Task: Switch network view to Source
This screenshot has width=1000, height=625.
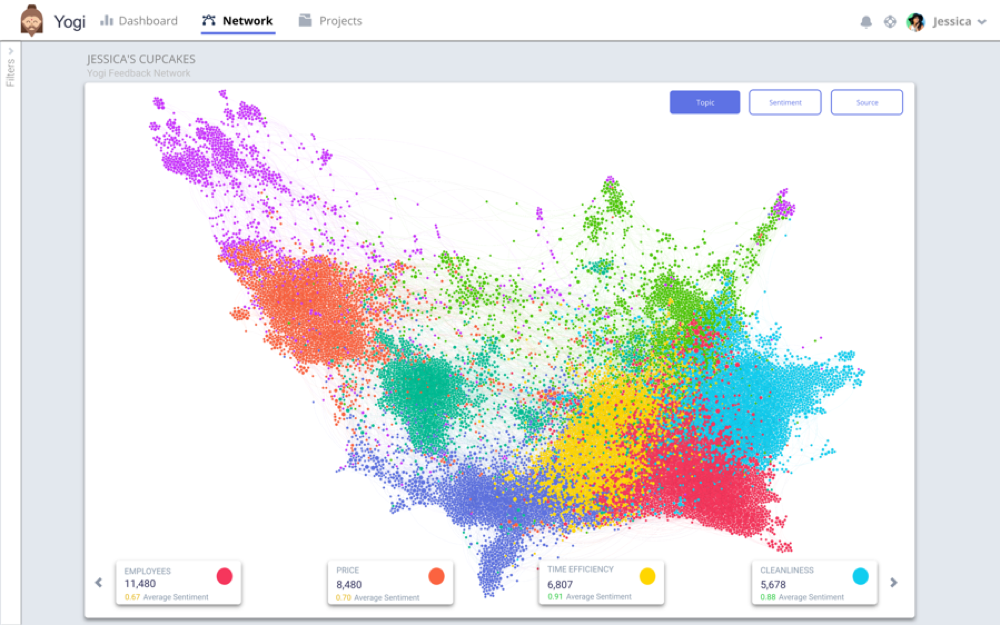Action: click(x=867, y=102)
